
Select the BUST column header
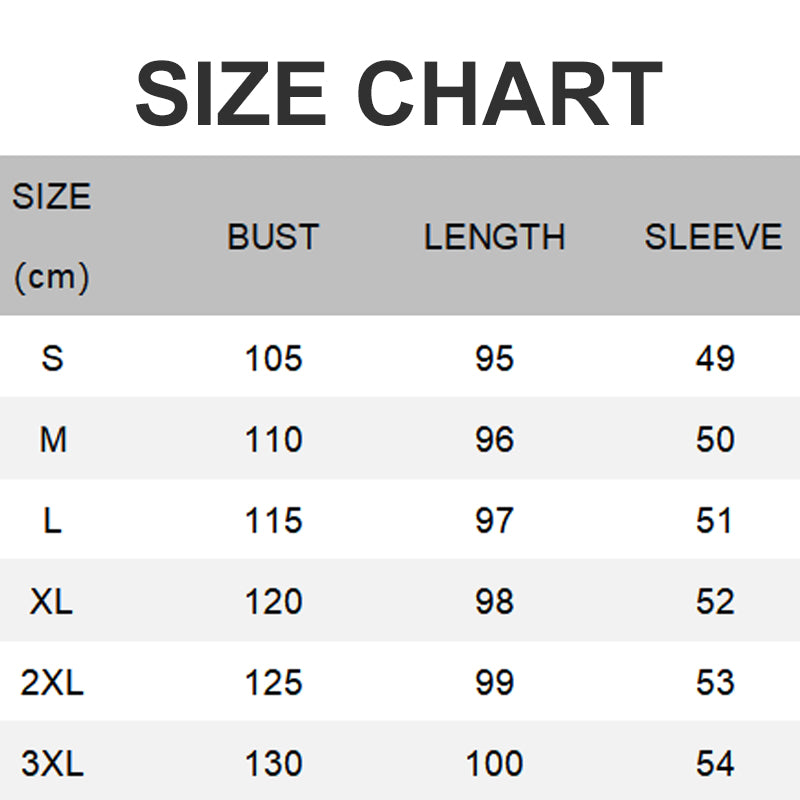pos(273,237)
